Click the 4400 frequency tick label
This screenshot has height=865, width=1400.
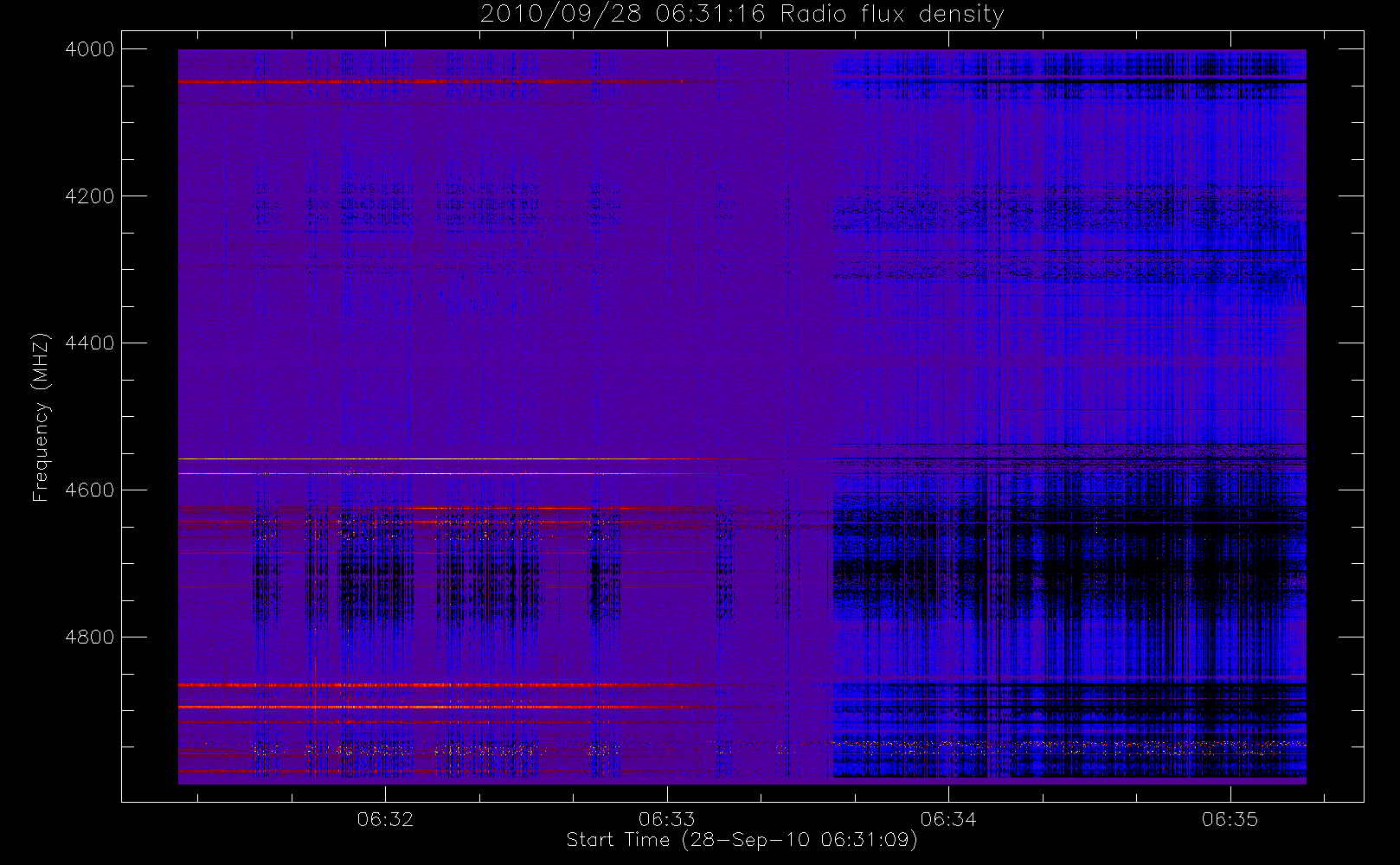[89, 343]
